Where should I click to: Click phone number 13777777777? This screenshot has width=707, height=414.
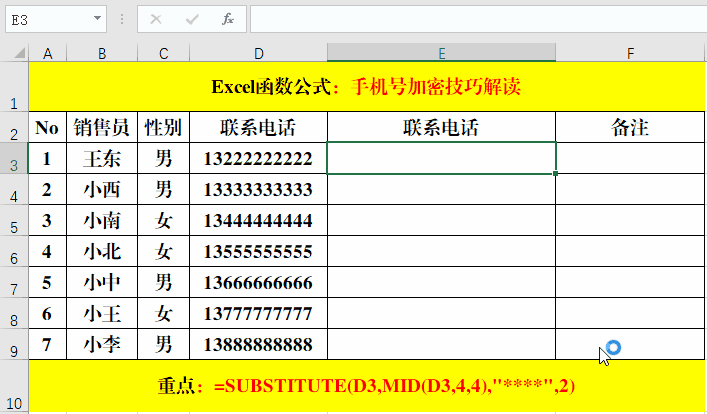pos(258,313)
